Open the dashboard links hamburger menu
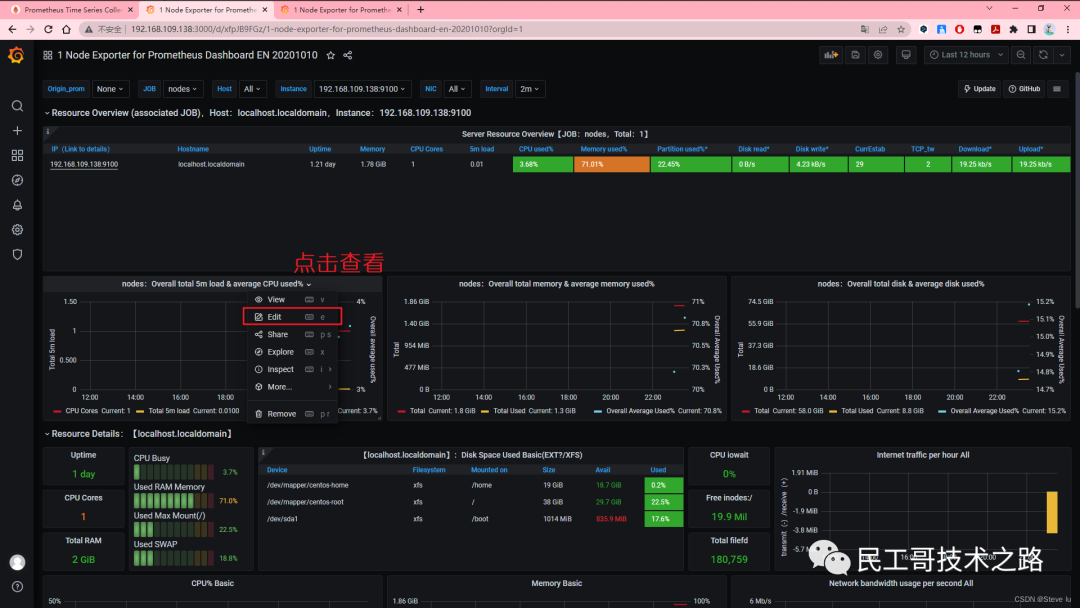1080x608 pixels. point(1057,89)
